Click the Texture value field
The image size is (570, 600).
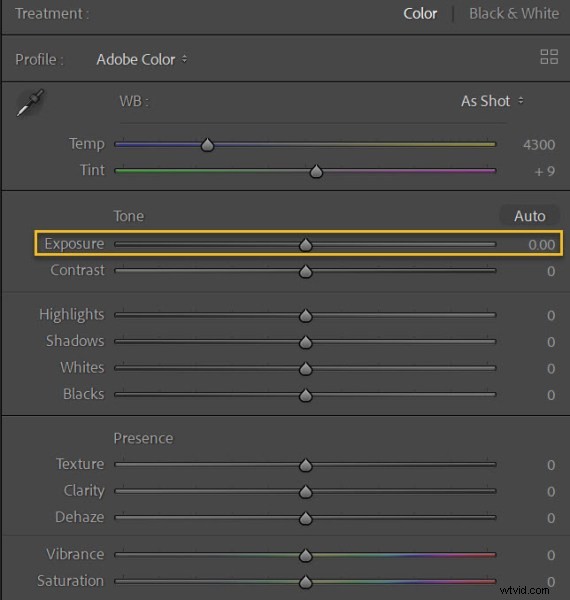tap(551, 465)
